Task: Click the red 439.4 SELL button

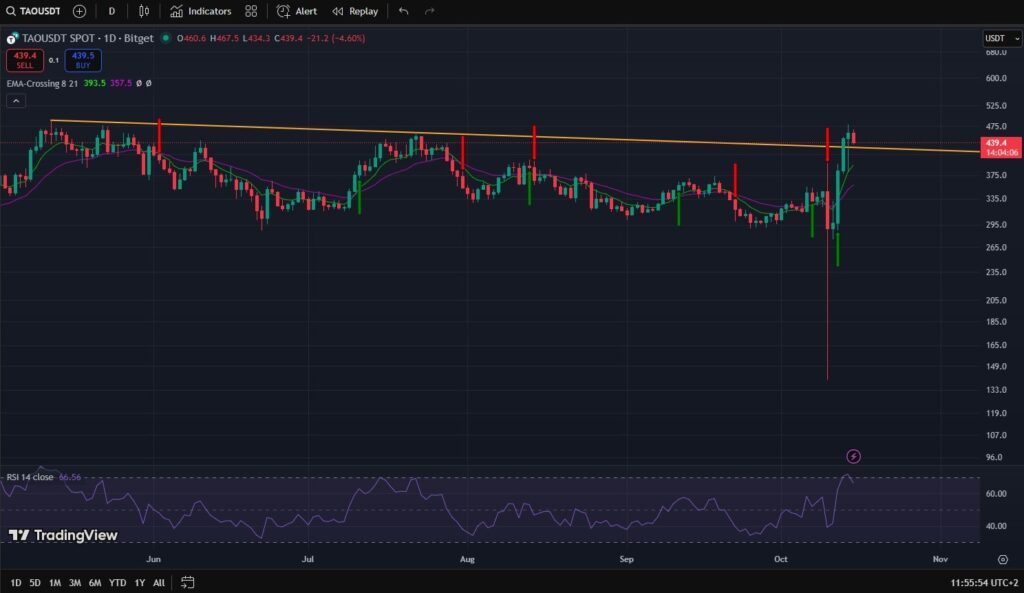Action: [25, 60]
